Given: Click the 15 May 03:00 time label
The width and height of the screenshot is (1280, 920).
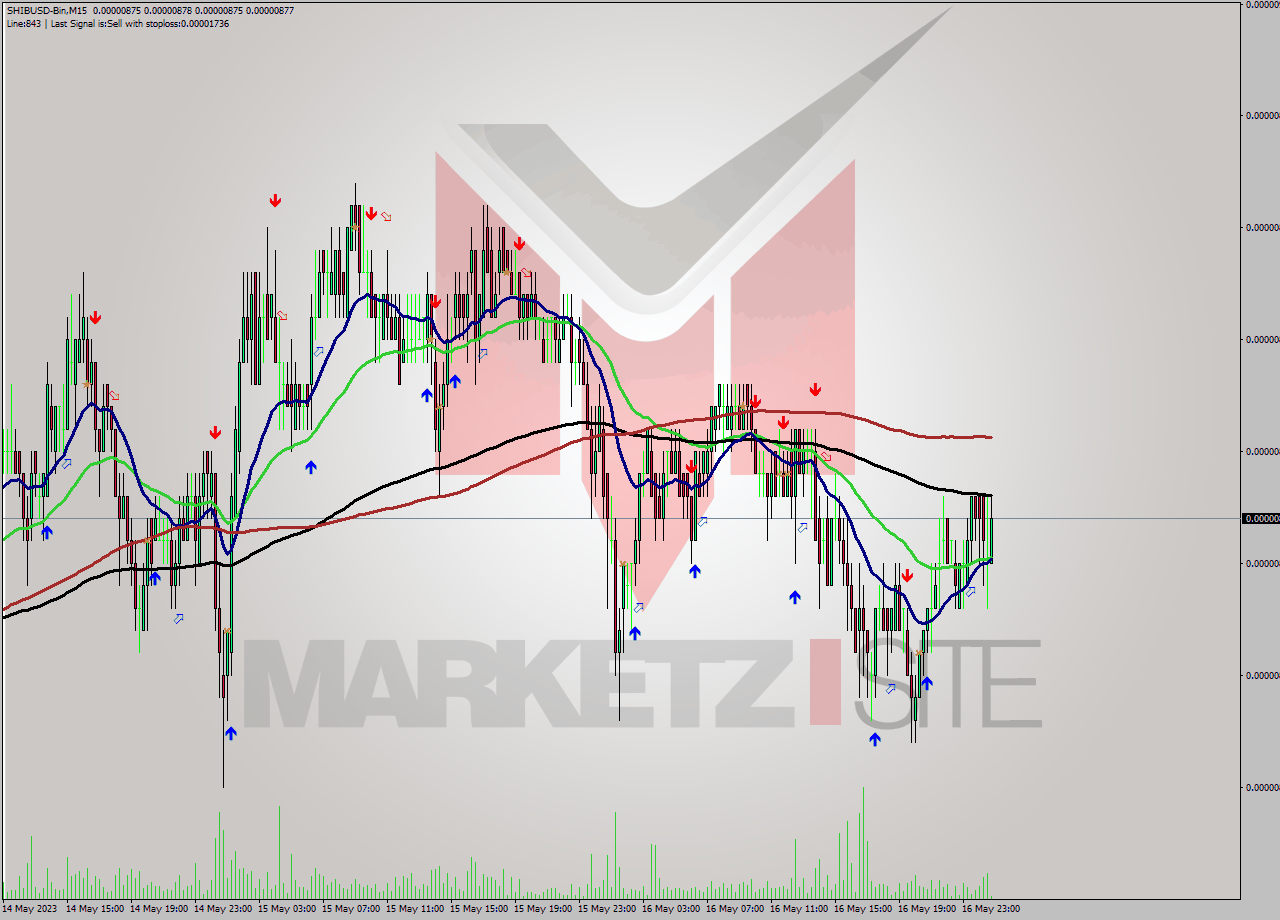Looking at the screenshot, I should (289, 909).
